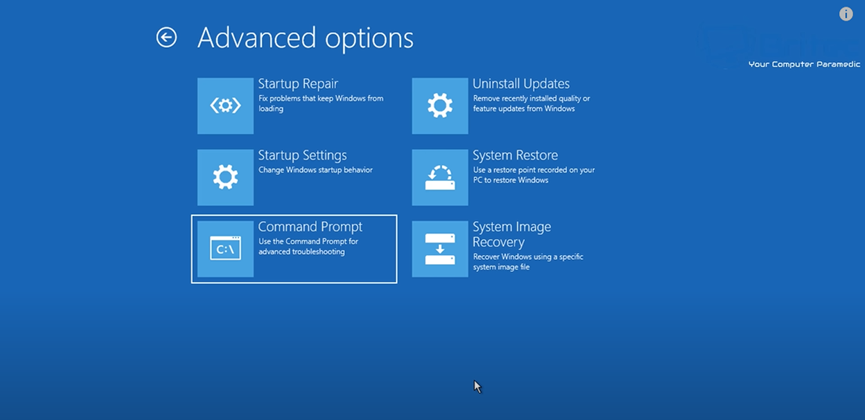
Task: Click the Startup Settings title
Action: tap(302, 155)
